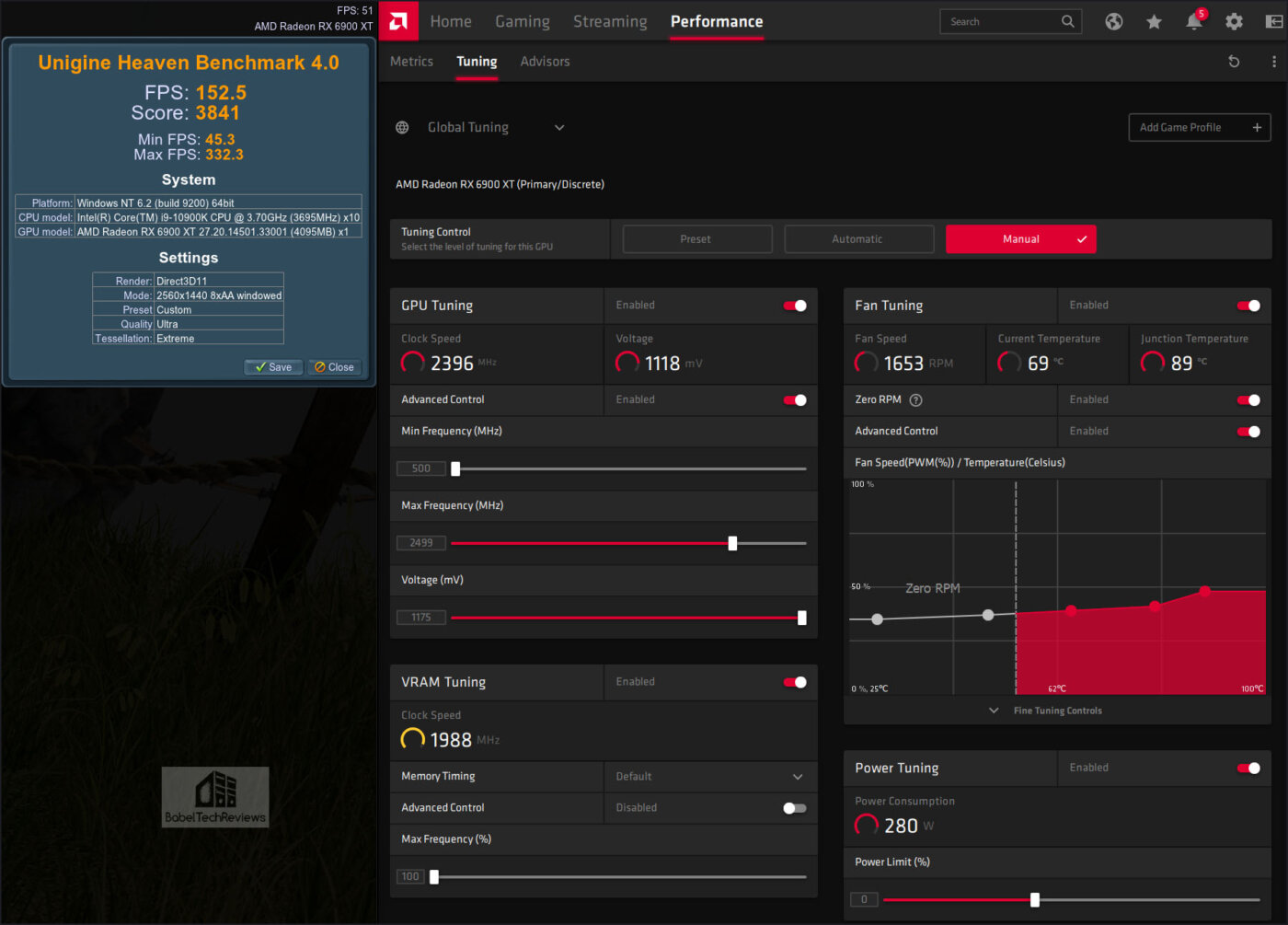Enable VRAM Advanced Control toggle
The image size is (1288, 925).
[795, 808]
